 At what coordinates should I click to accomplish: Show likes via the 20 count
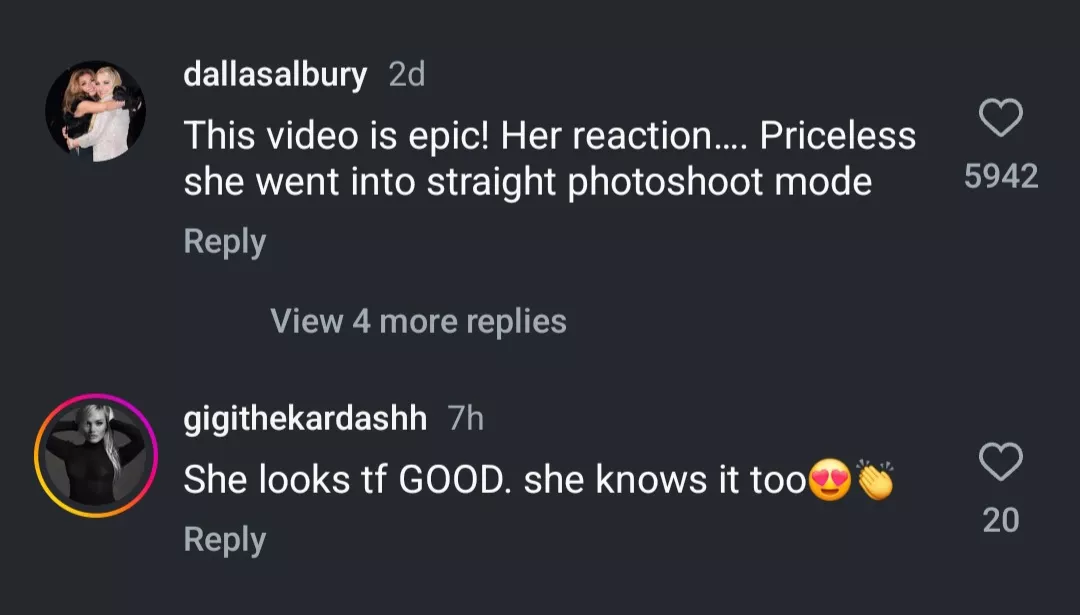pos(1000,519)
